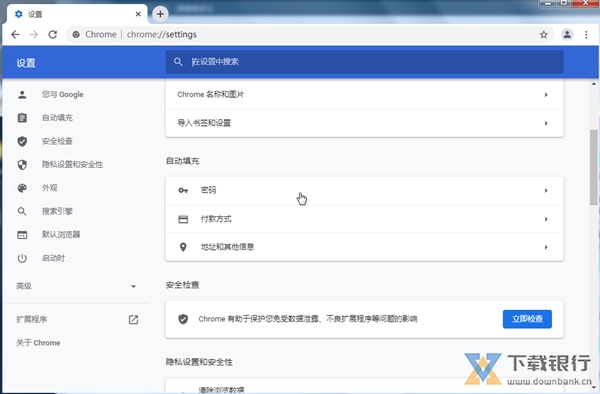Click the Chrome site info icon in address bar

(x=76, y=34)
